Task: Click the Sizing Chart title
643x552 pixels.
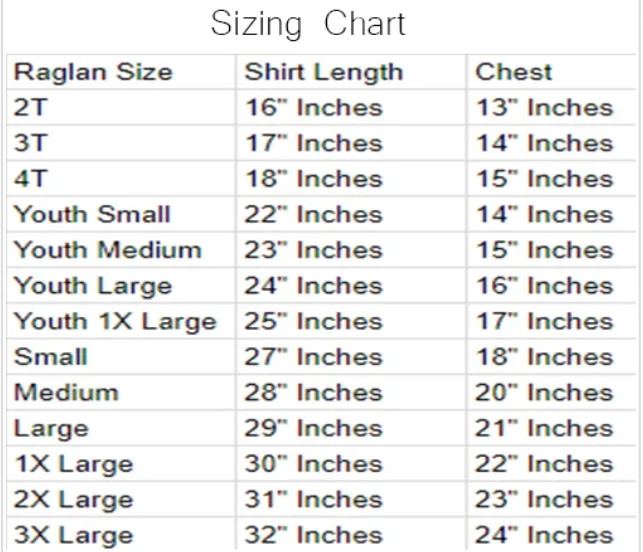Action: click(308, 24)
